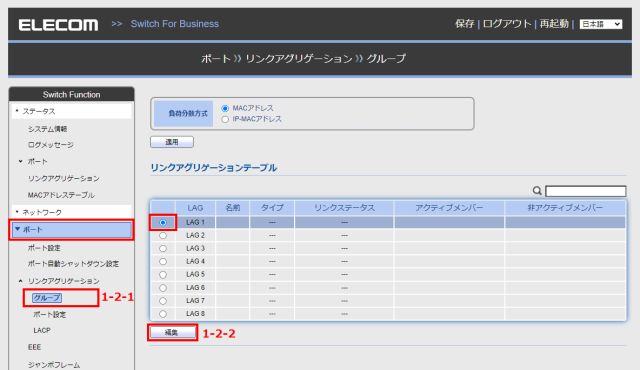Expand the ネットワーク section

click(71, 212)
